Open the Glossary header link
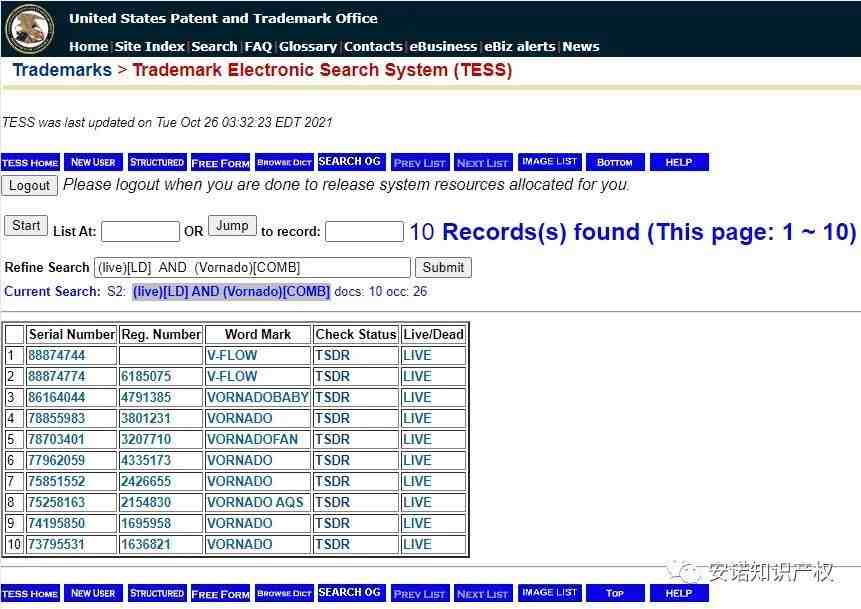 (x=308, y=47)
